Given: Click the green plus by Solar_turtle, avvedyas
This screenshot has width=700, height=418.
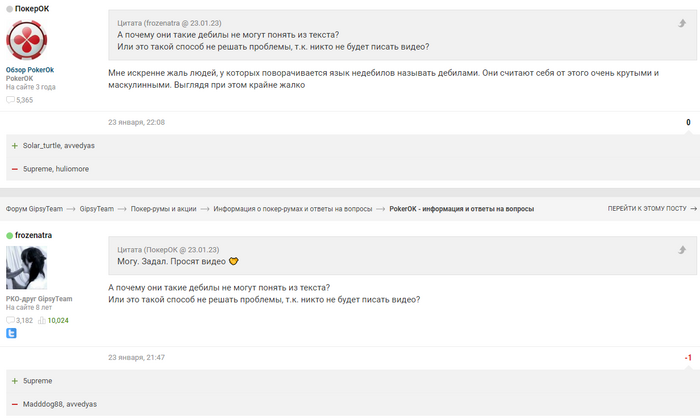Looking at the screenshot, I should click(14, 145).
